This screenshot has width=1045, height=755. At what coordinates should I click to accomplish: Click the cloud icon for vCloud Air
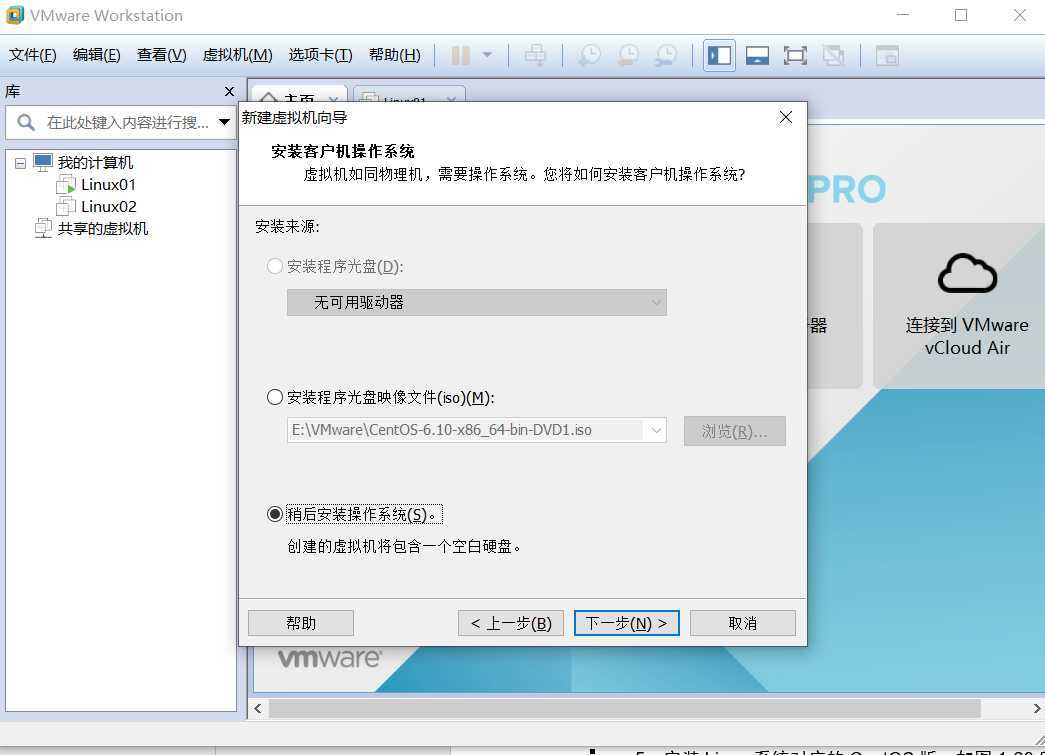click(967, 273)
